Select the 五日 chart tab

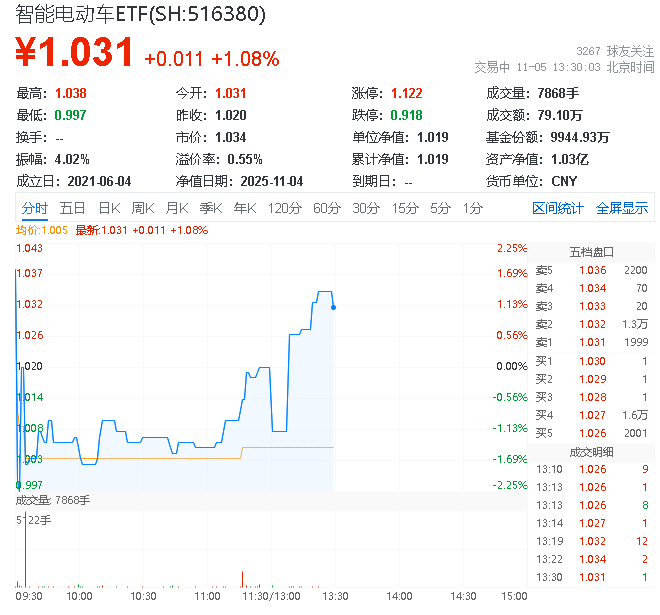[72, 208]
